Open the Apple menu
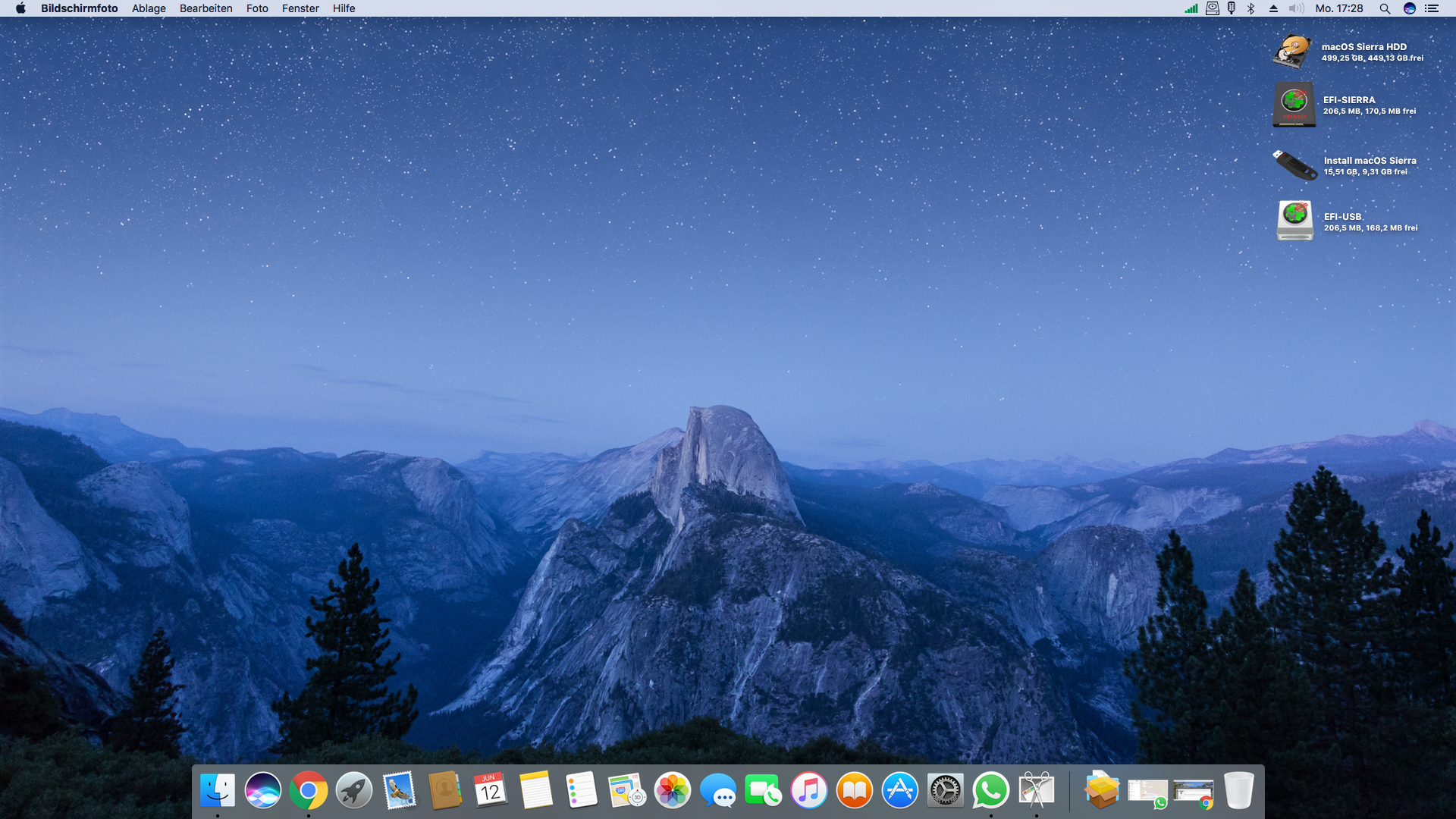This screenshot has height=819, width=1456. [20, 8]
